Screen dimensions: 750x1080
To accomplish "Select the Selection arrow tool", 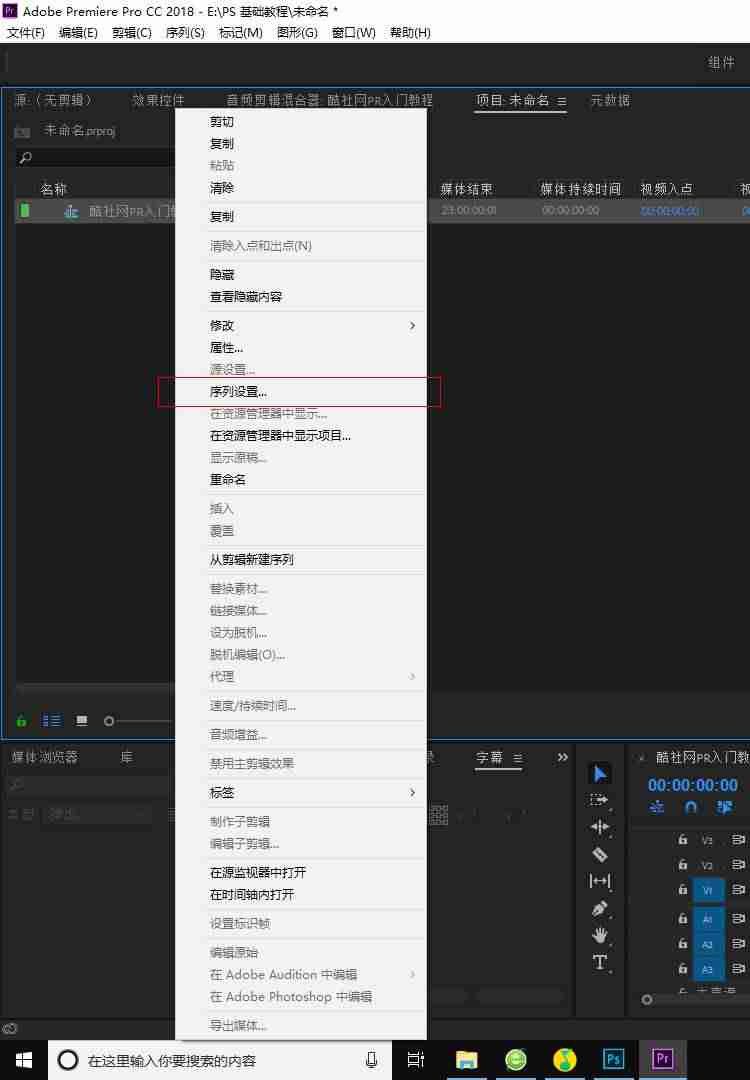I will [600, 773].
